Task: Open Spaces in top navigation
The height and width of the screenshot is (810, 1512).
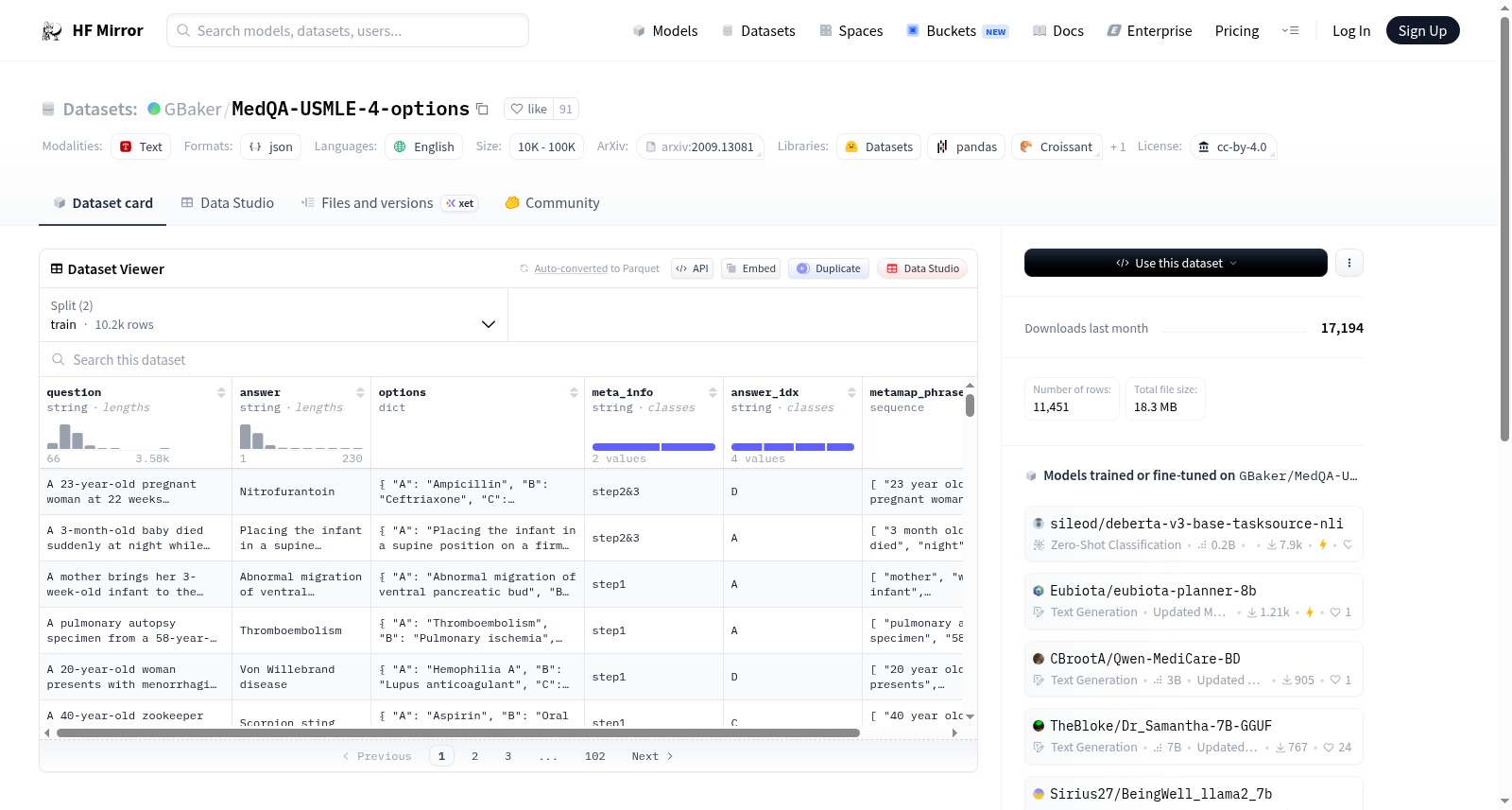Action: click(850, 31)
